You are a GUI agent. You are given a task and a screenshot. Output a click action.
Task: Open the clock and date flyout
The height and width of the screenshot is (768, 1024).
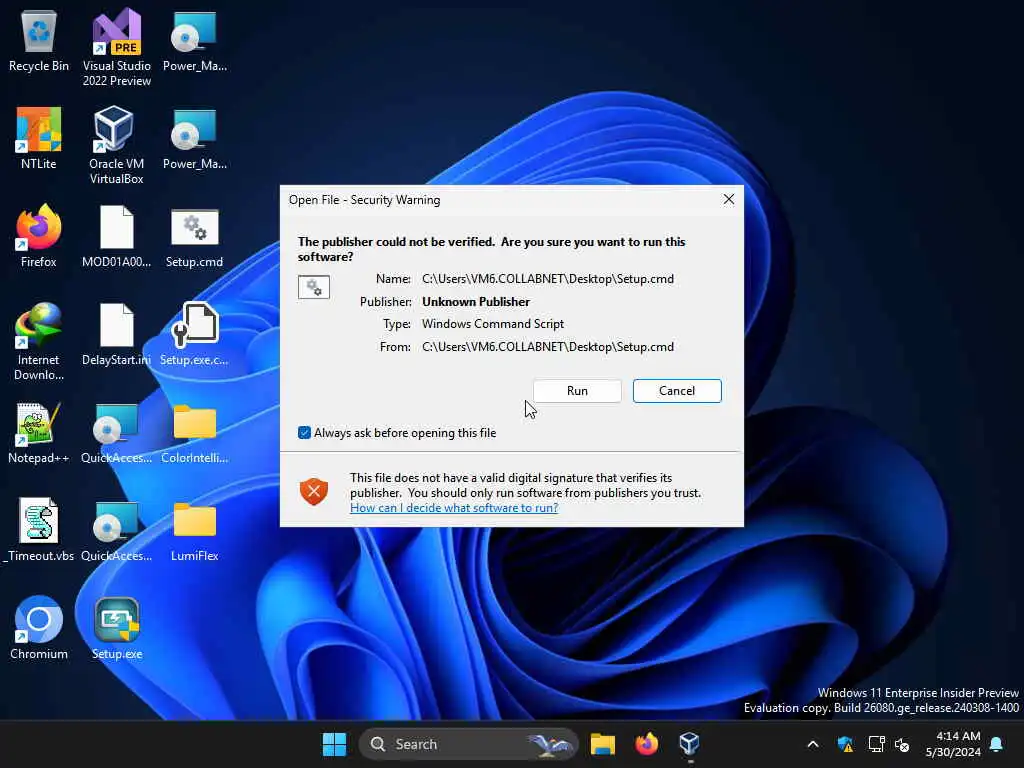(953, 744)
